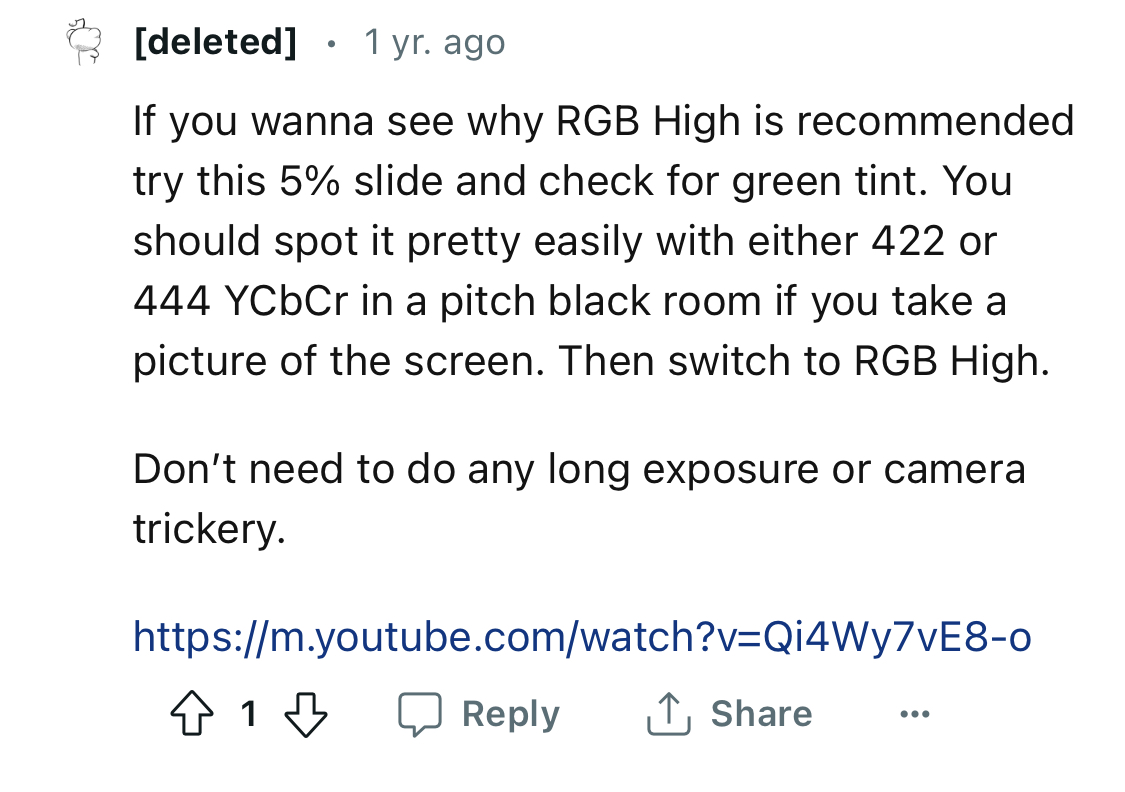Downvote the comment with the down arrow
This screenshot has height=792, width=1125.
click(306, 714)
